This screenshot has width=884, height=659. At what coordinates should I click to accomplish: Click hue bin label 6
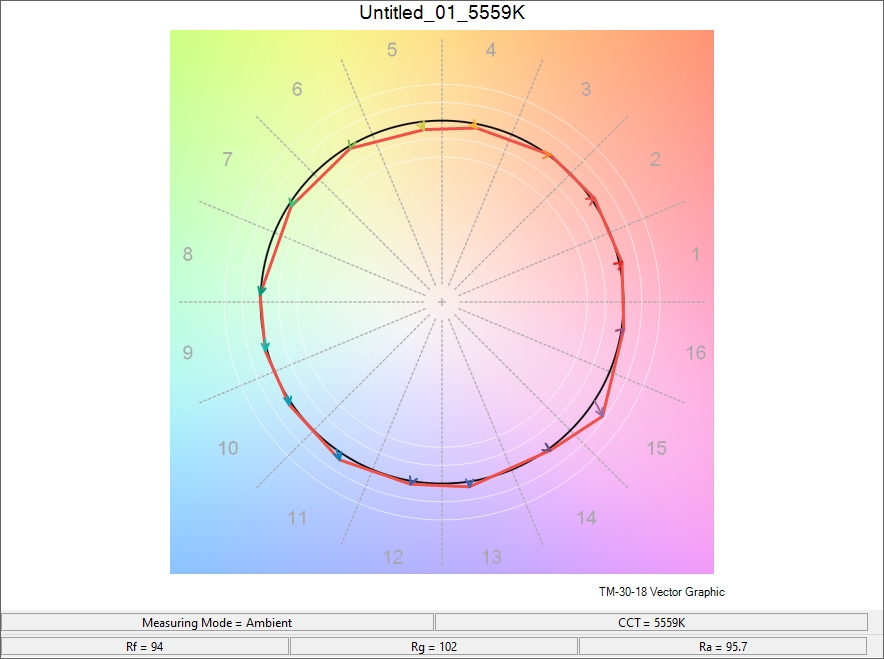pos(297,89)
